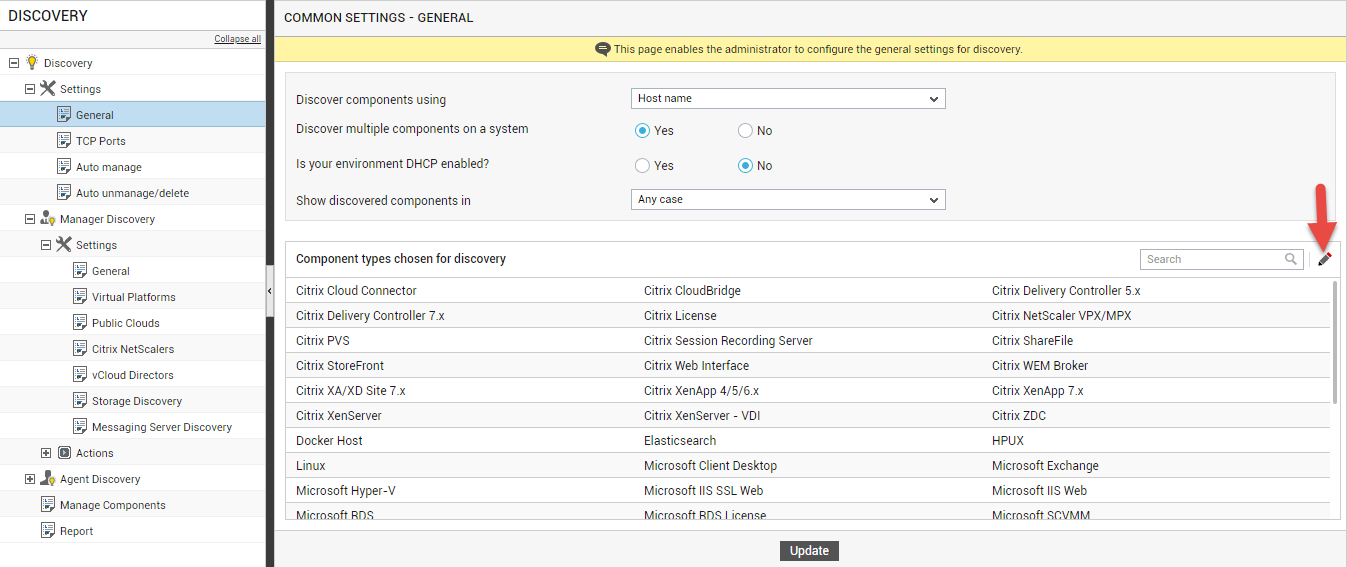This screenshot has height=567, width=1347.
Task: Open the Discover components using dropdown
Action: [788, 99]
